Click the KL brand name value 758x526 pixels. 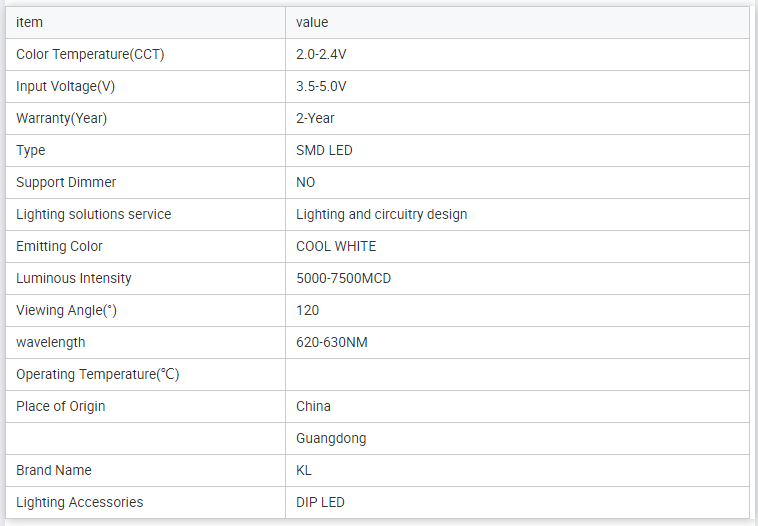[304, 470]
